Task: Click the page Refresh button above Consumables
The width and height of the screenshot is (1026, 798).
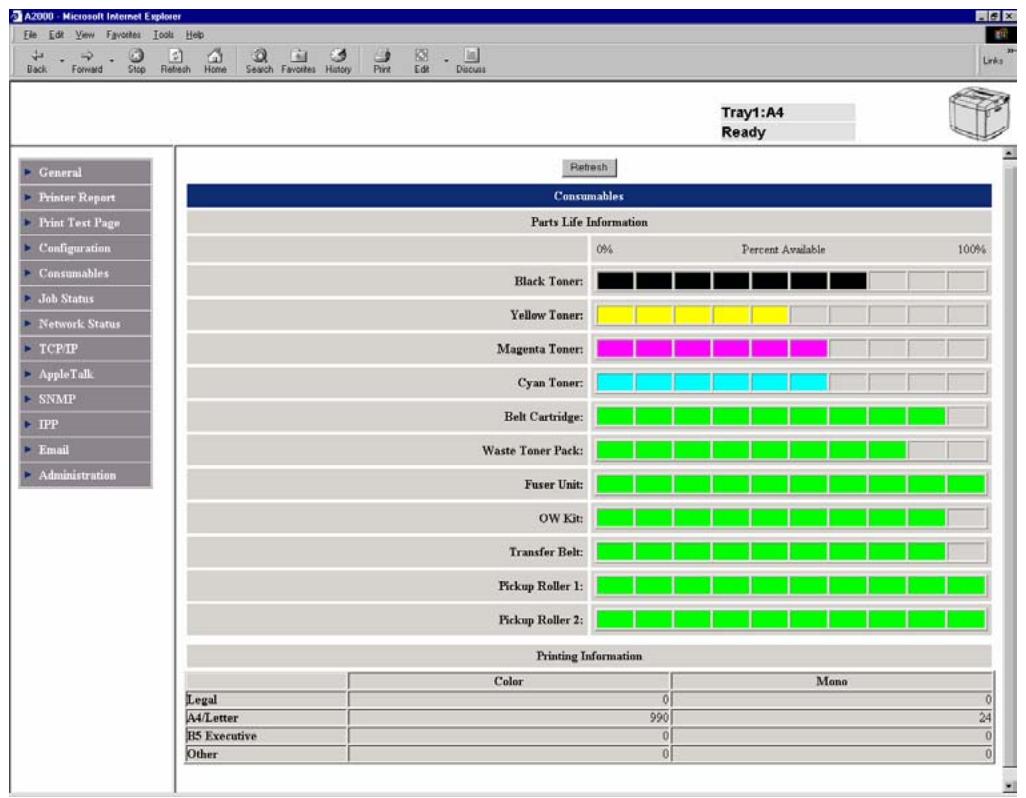Action: (x=589, y=167)
